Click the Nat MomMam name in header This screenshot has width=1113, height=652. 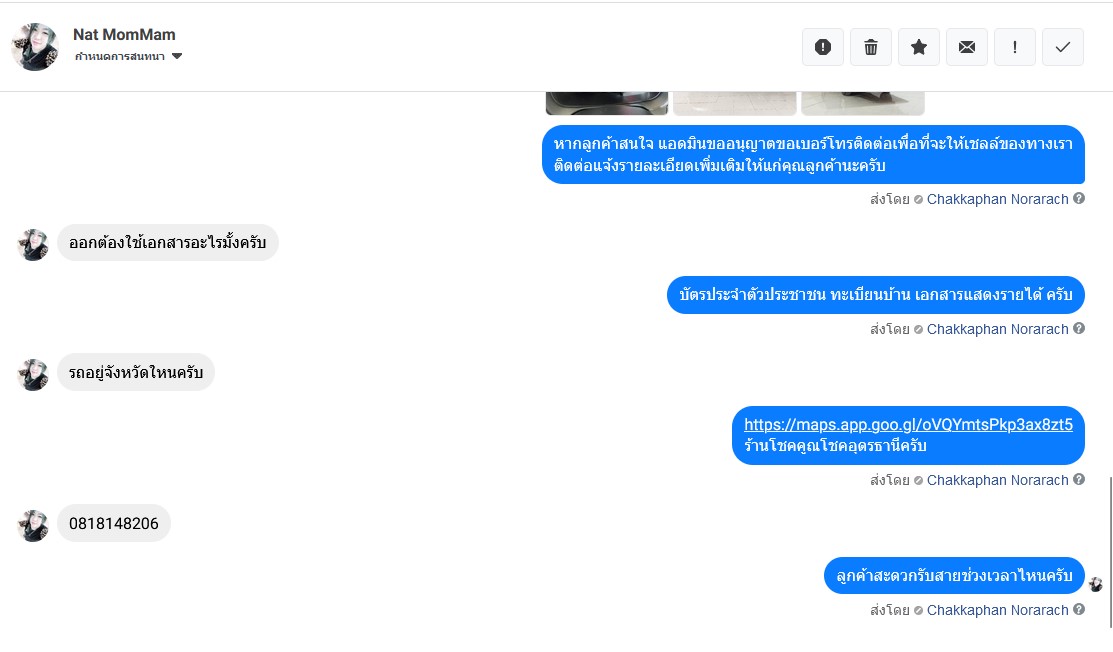tap(124, 35)
